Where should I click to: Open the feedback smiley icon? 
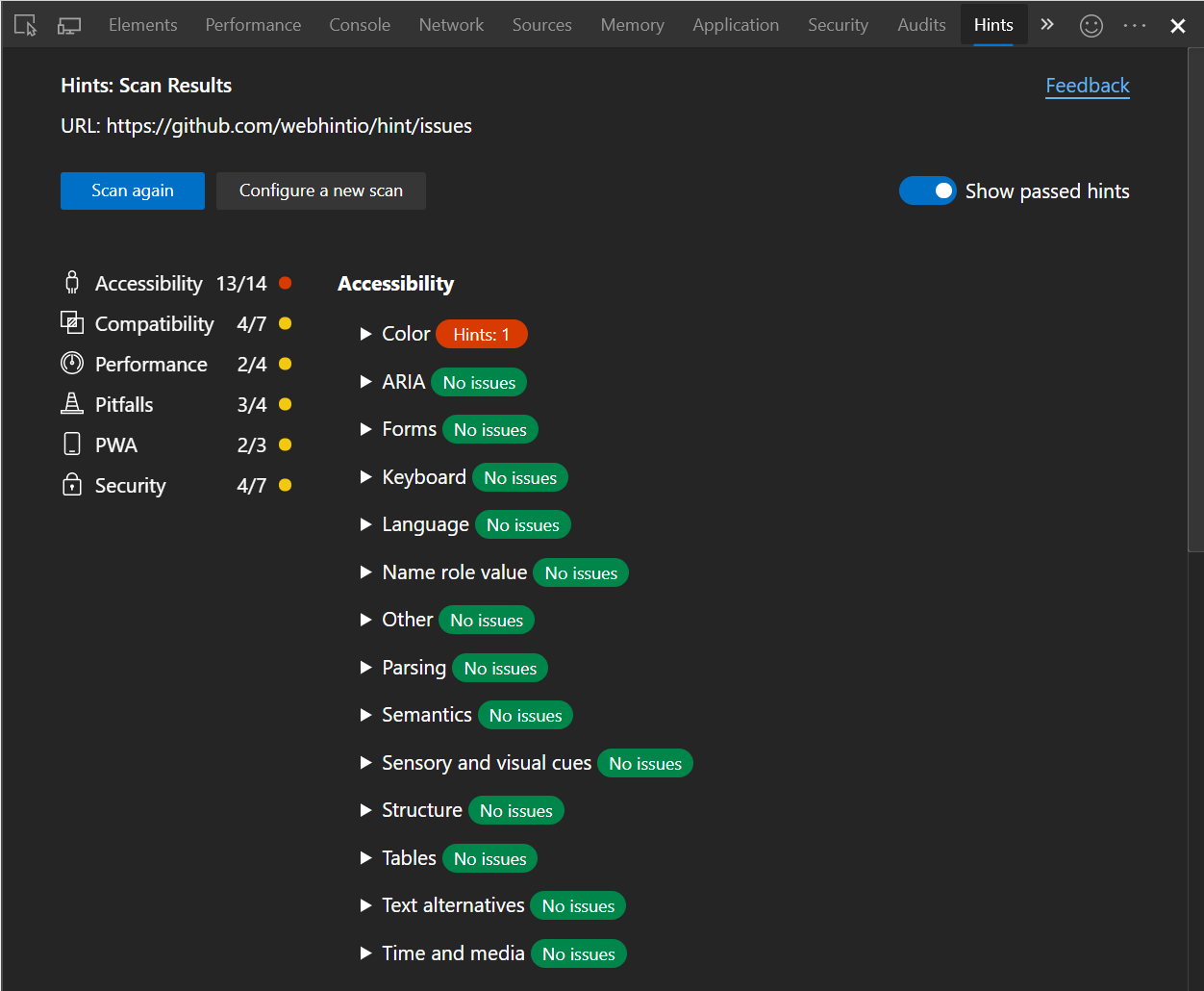click(x=1091, y=25)
